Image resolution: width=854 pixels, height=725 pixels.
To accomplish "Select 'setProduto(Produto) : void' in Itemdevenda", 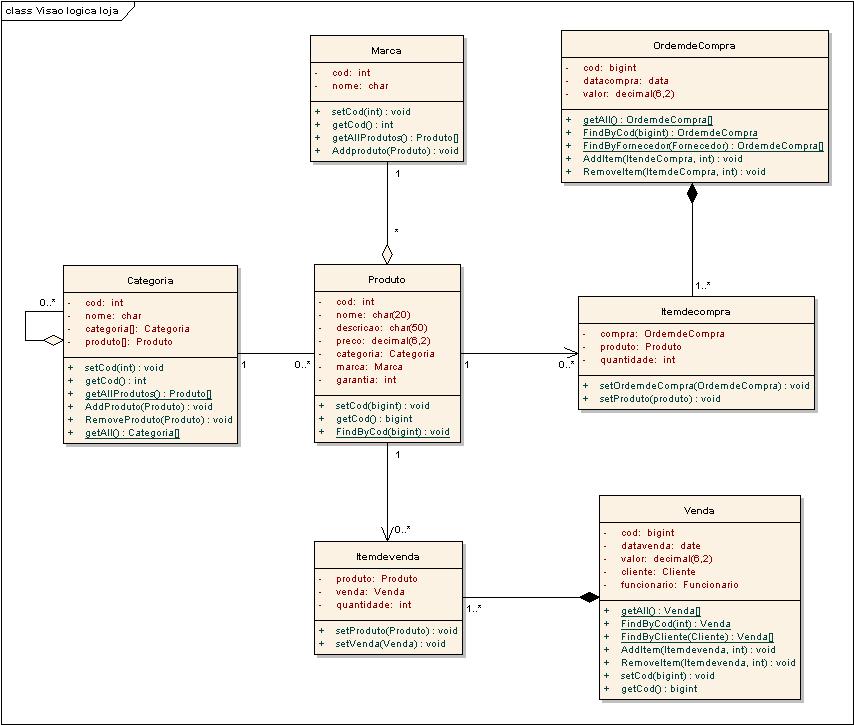I will tap(396, 631).
